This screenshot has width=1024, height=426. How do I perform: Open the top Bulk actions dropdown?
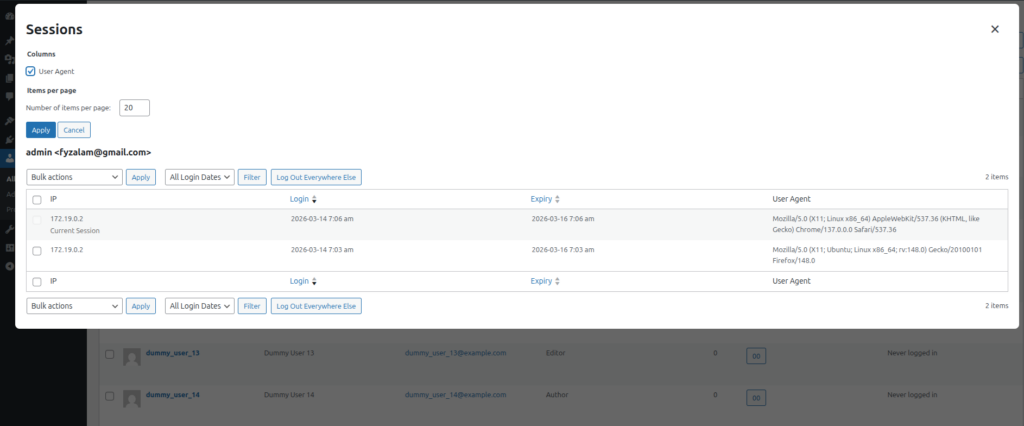click(74, 177)
